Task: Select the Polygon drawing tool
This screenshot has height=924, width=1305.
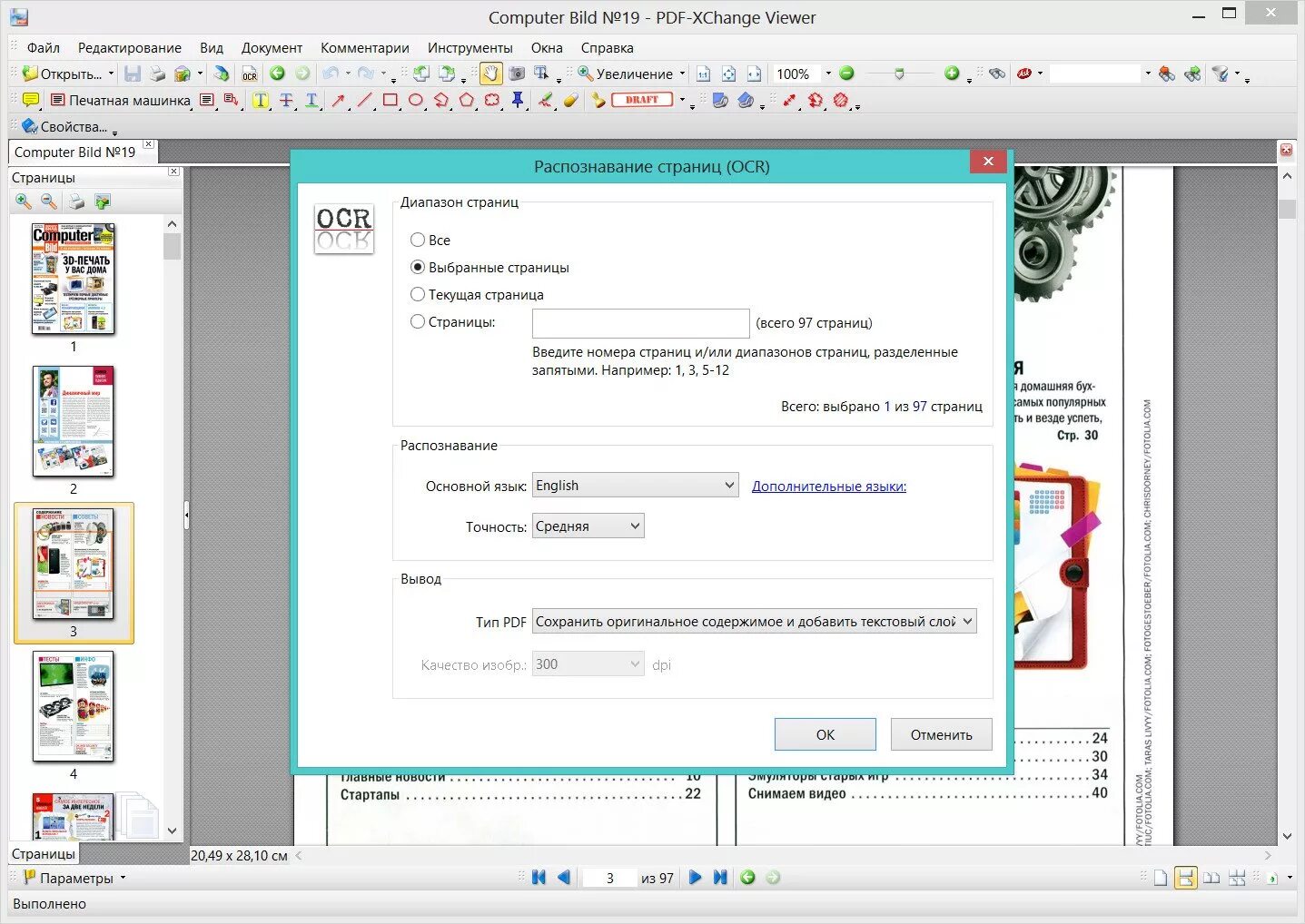Action: click(467, 100)
